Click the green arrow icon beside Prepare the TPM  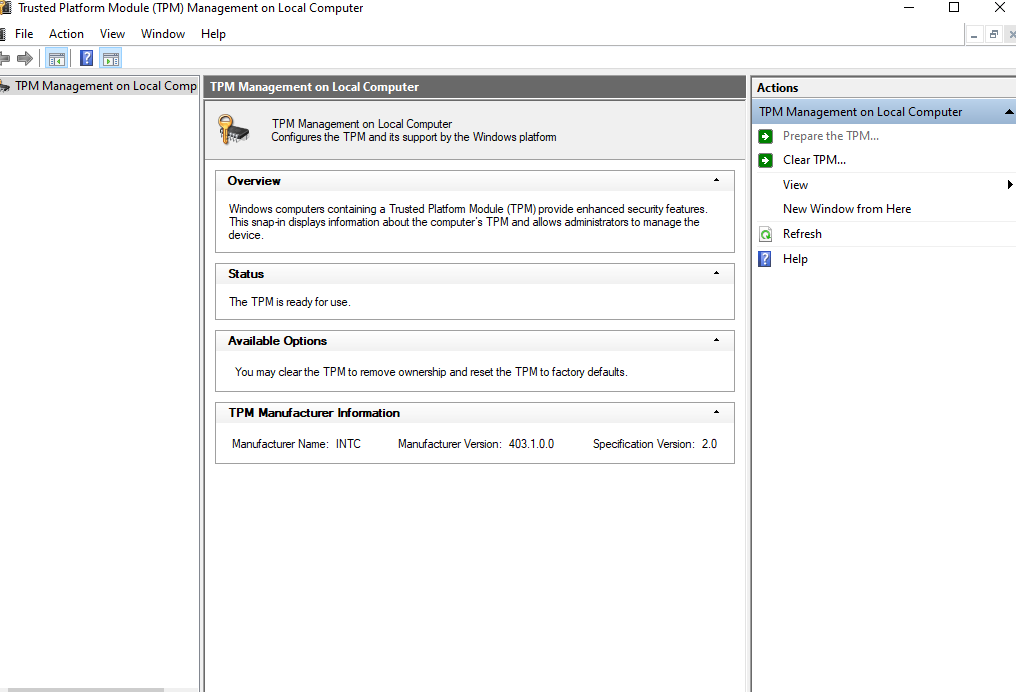(x=765, y=136)
